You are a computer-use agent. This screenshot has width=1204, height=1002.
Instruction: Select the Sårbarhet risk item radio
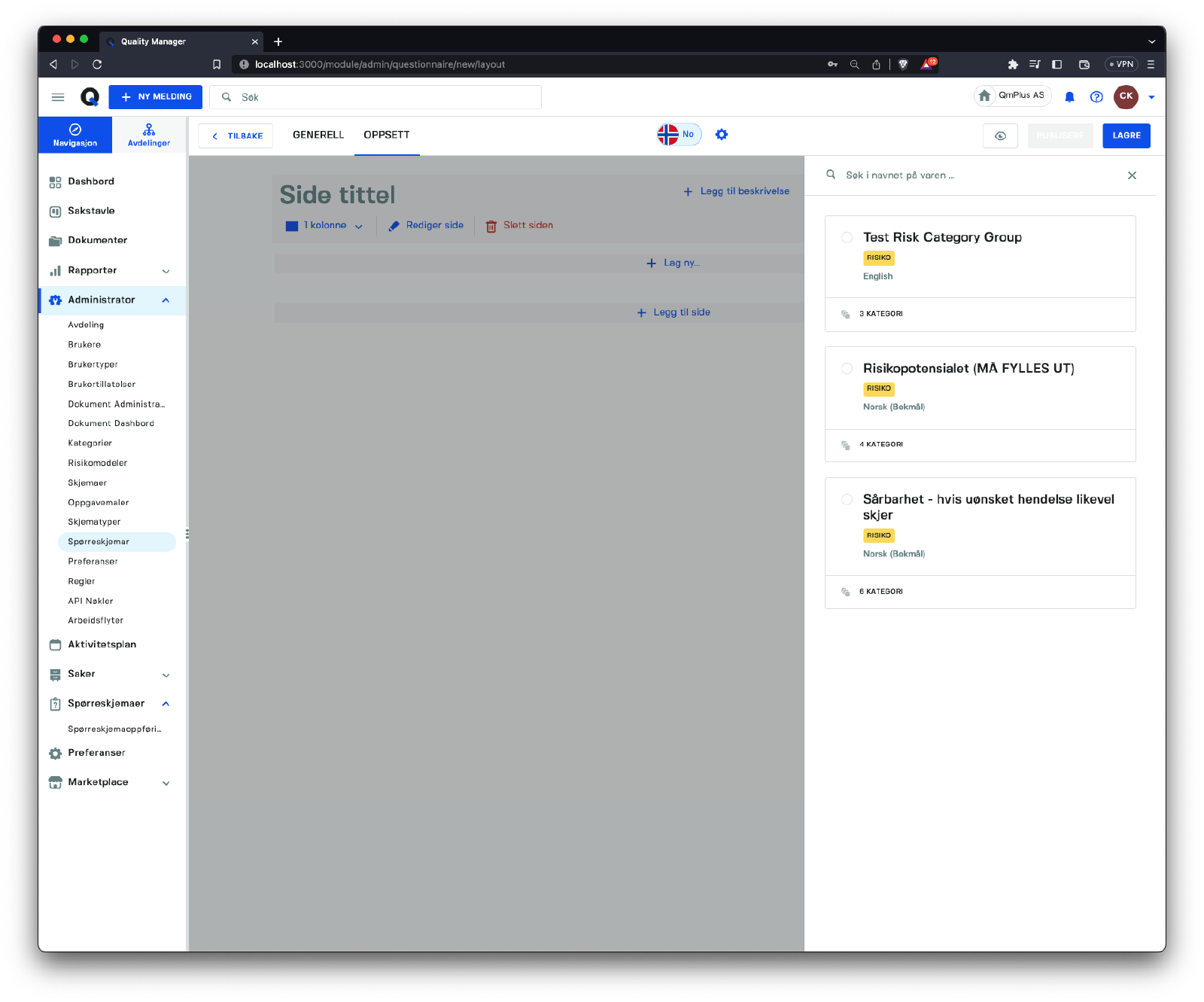pos(847,500)
